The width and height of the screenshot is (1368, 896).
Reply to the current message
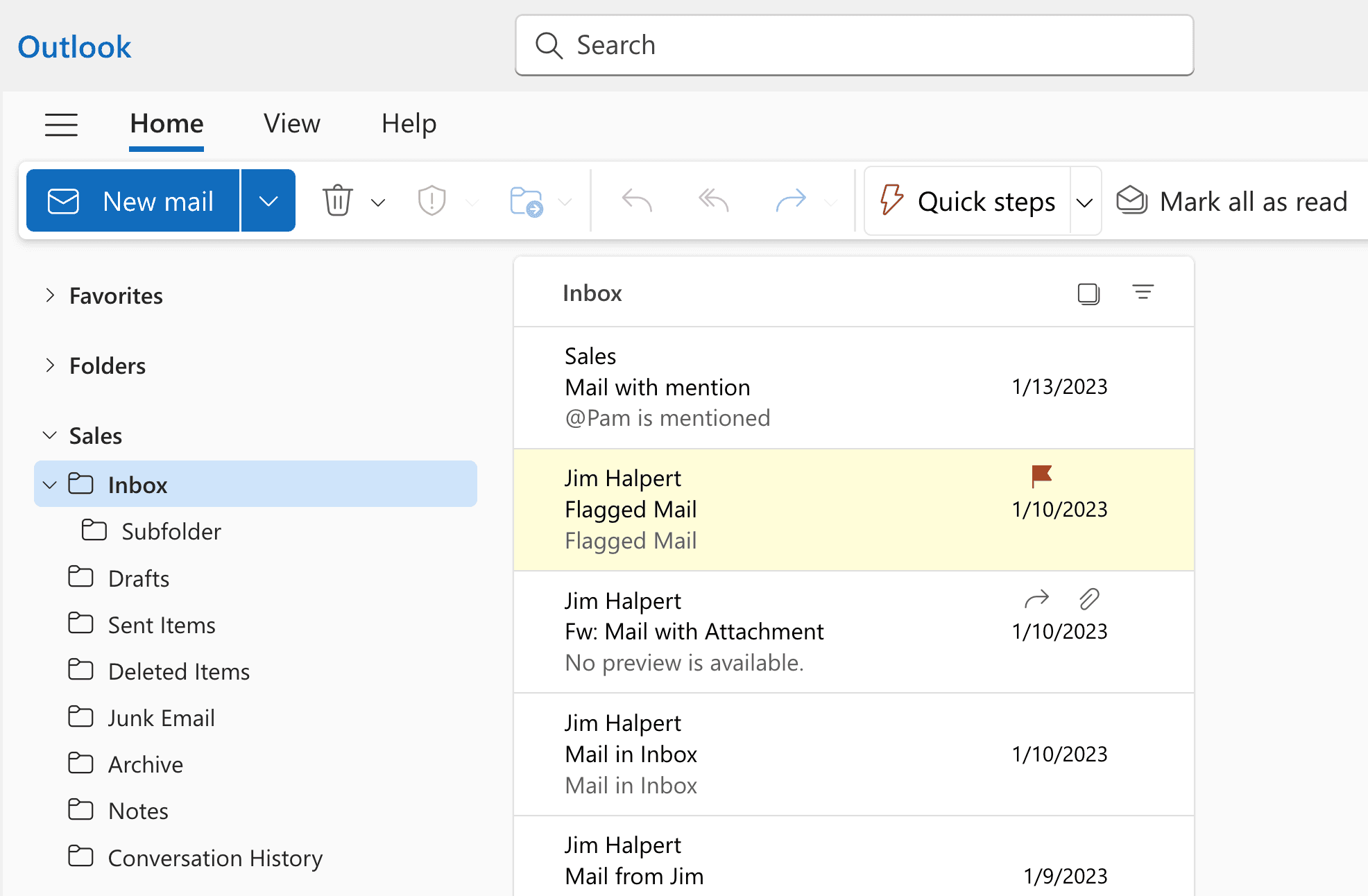click(635, 200)
